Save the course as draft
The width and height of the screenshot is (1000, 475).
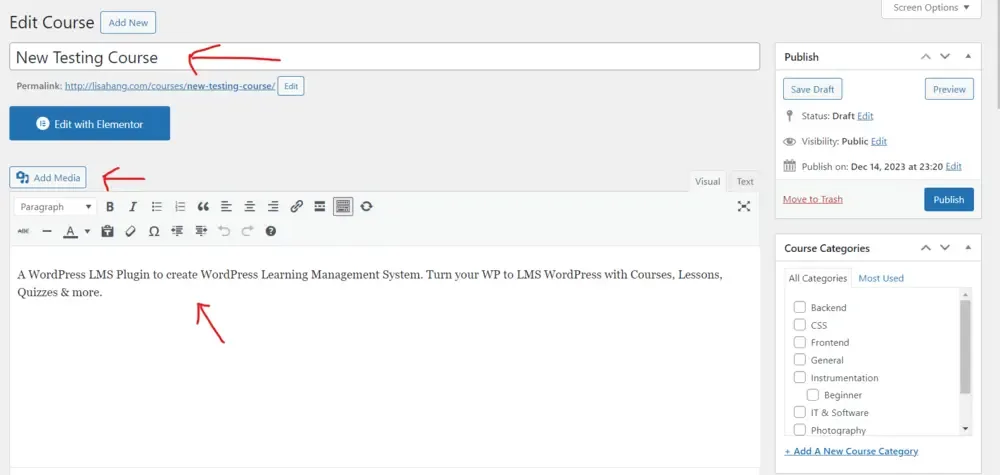(x=812, y=89)
